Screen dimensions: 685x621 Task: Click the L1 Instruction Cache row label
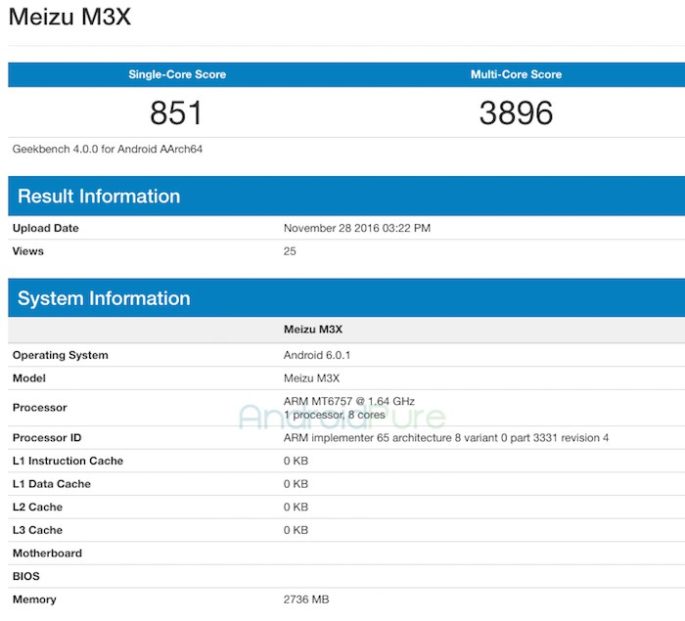[x=67, y=461]
